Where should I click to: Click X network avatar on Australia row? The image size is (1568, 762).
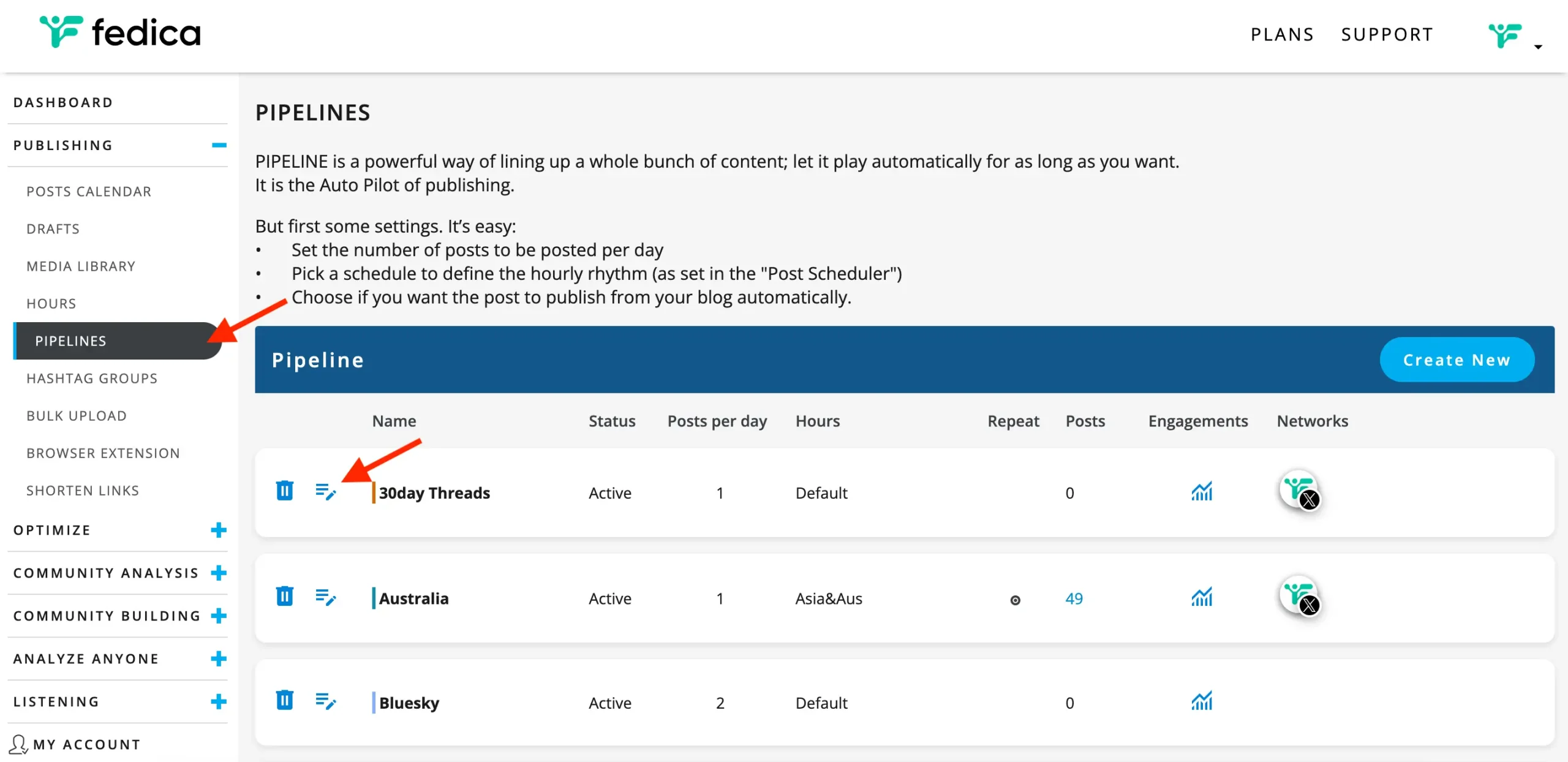pyautogui.click(x=1299, y=597)
